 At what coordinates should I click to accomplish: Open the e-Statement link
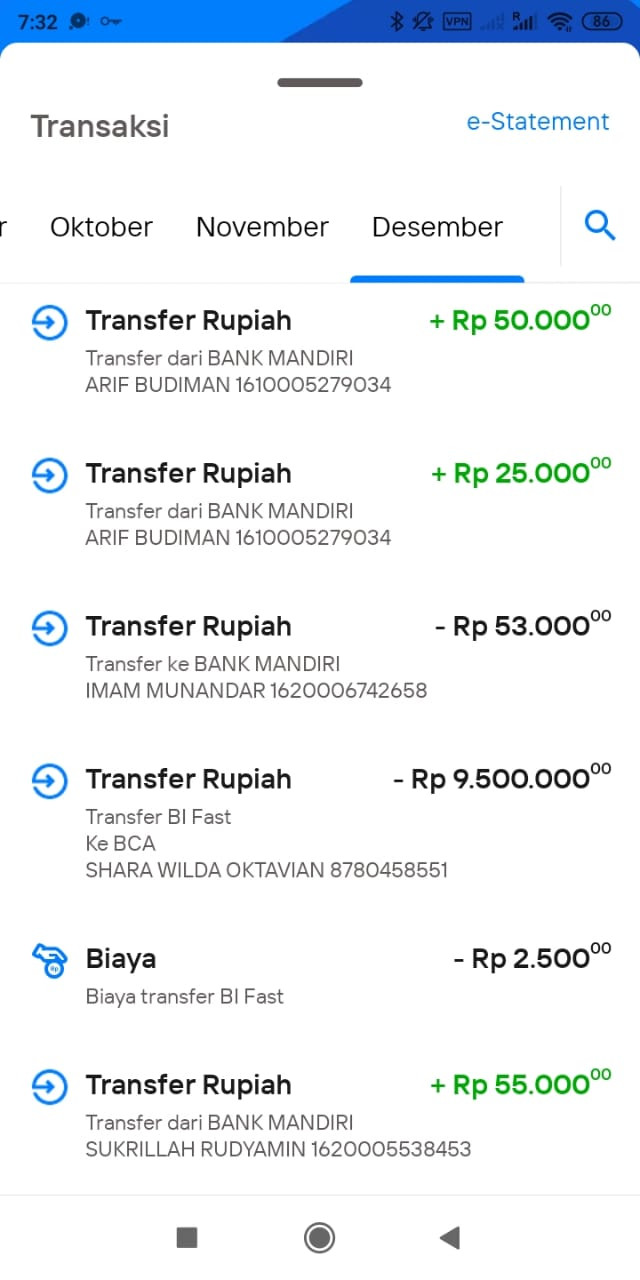coord(538,122)
